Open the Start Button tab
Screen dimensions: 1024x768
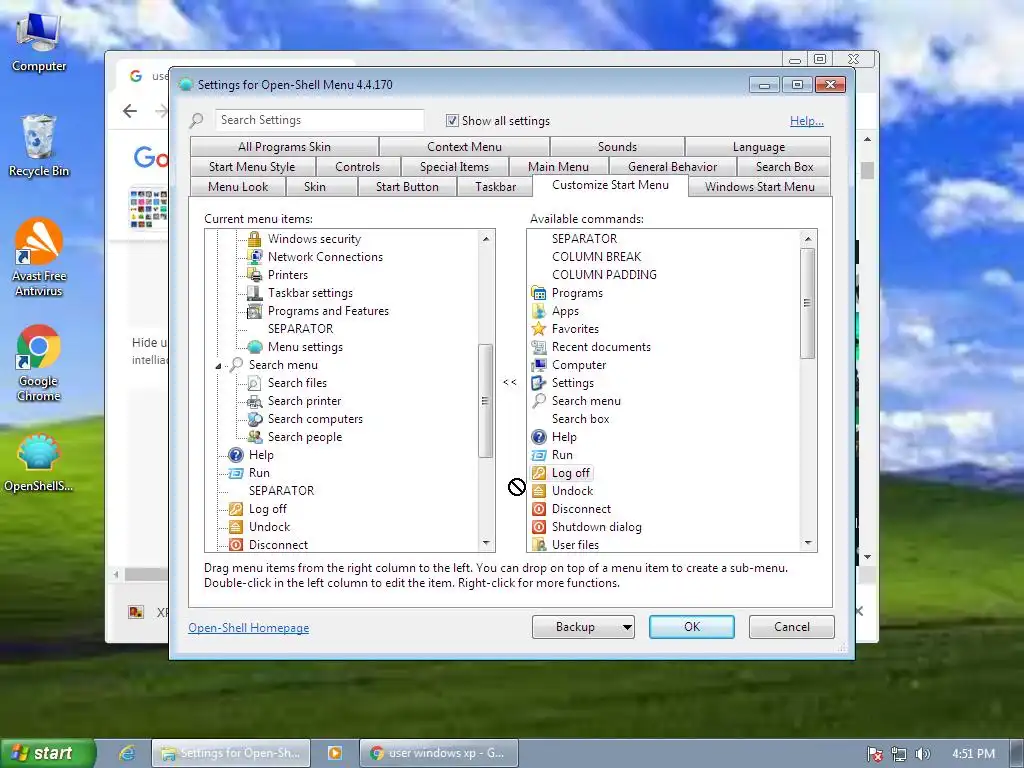[x=407, y=187]
